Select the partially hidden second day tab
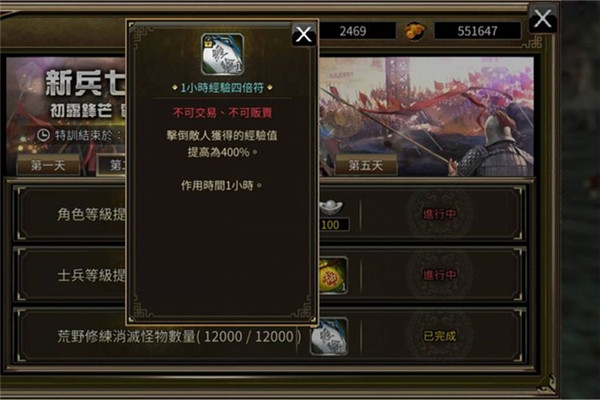The width and height of the screenshot is (600, 400). 112,165
